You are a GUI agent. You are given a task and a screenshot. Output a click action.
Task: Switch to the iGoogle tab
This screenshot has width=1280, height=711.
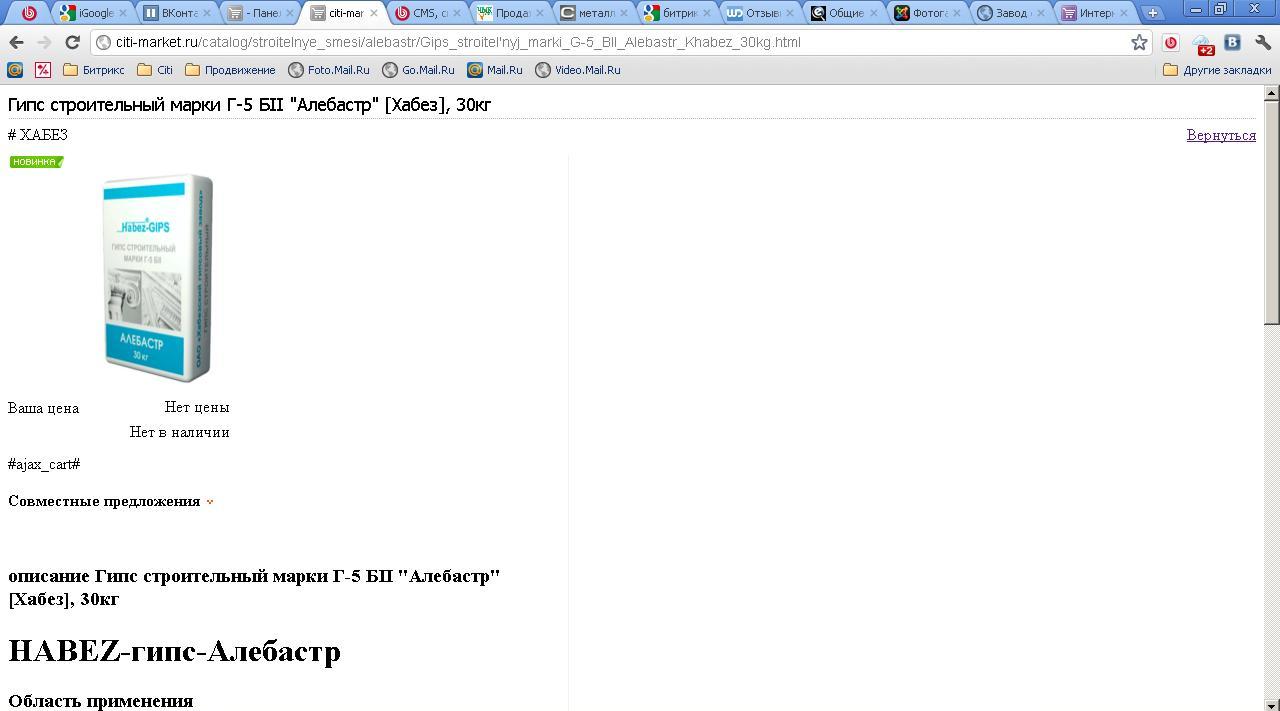coord(90,13)
